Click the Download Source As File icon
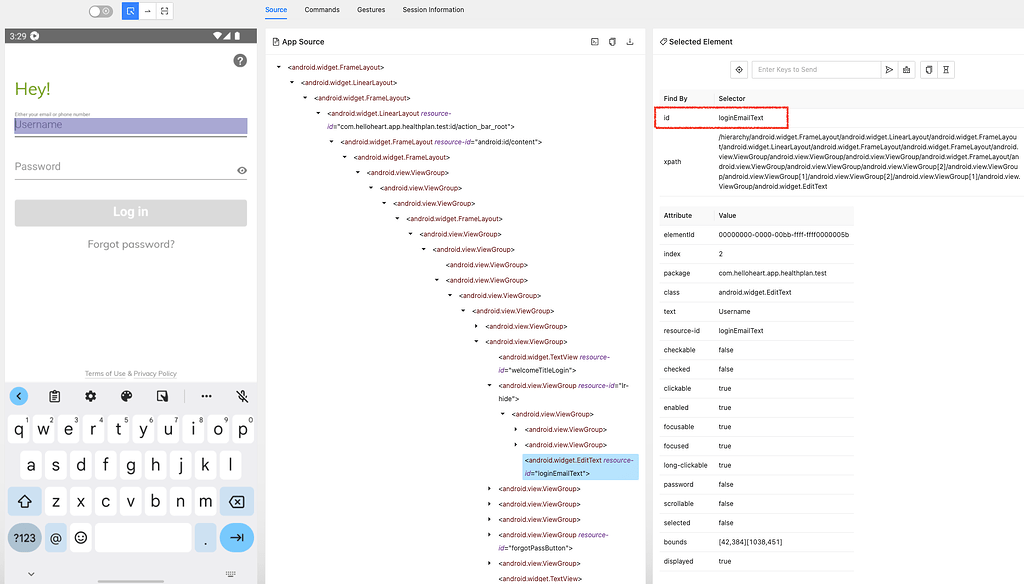The height and width of the screenshot is (584, 1024). click(x=629, y=41)
